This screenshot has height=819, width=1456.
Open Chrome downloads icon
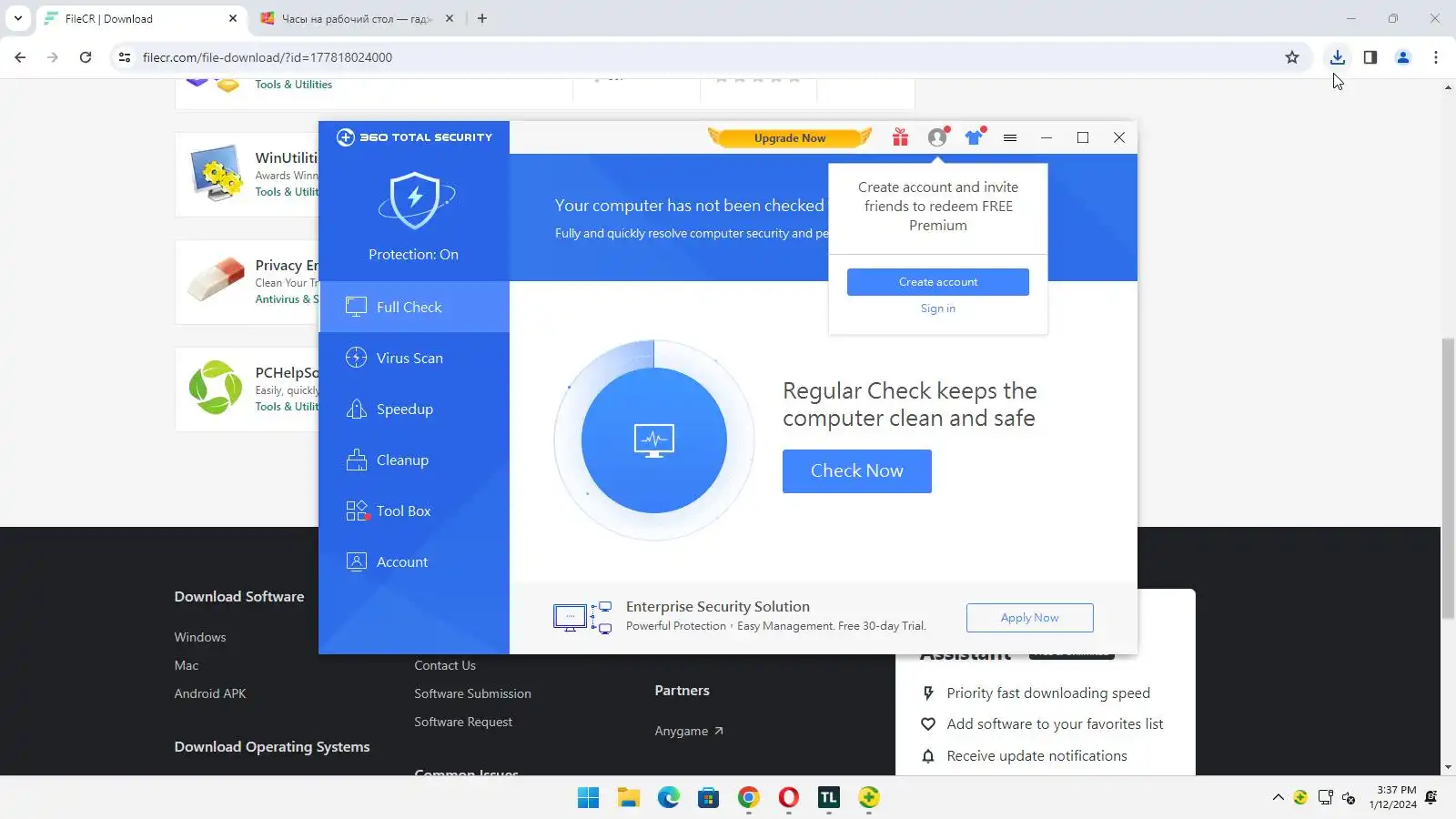(1338, 57)
